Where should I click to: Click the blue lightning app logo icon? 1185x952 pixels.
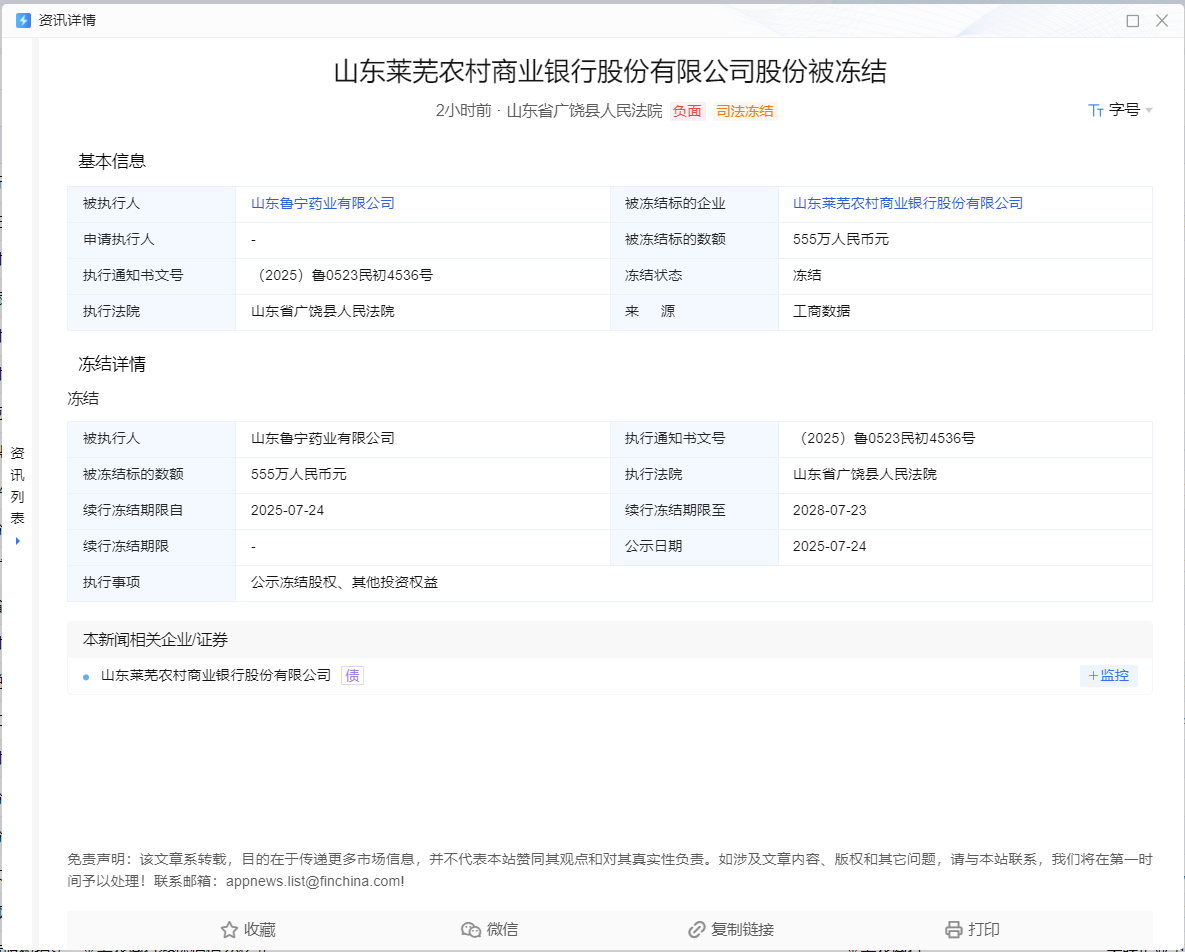click(22, 19)
